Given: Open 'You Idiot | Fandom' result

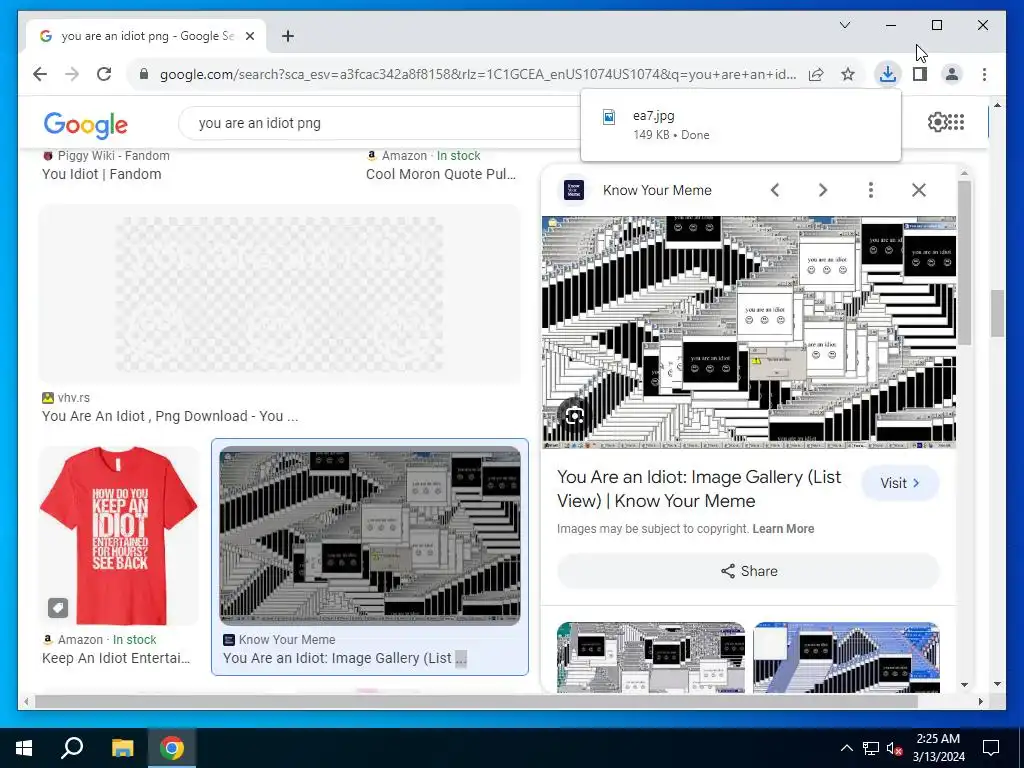Looking at the screenshot, I should [x=101, y=174].
